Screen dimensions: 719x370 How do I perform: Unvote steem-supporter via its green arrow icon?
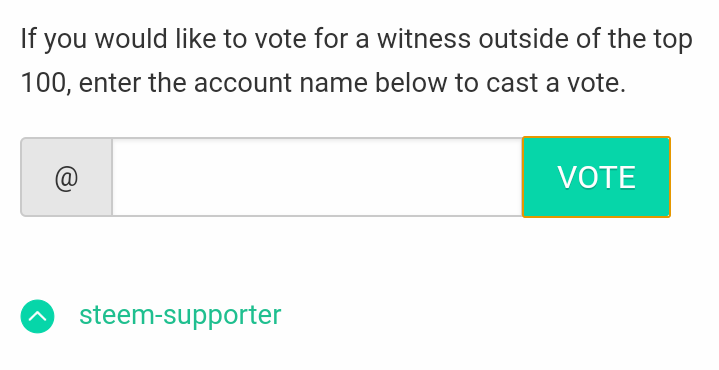[38, 316]
